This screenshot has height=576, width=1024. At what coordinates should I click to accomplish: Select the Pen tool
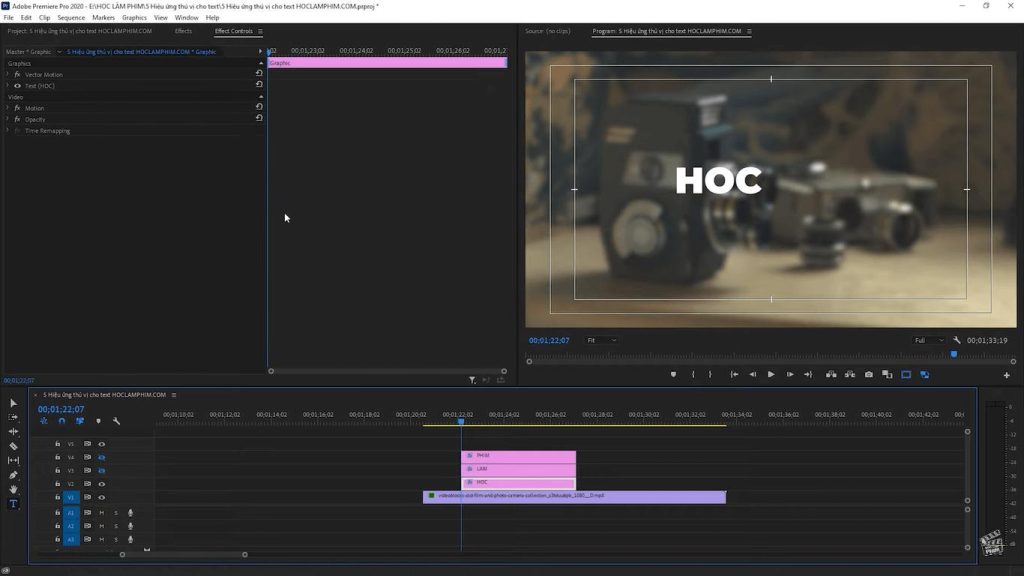(13, 475)
